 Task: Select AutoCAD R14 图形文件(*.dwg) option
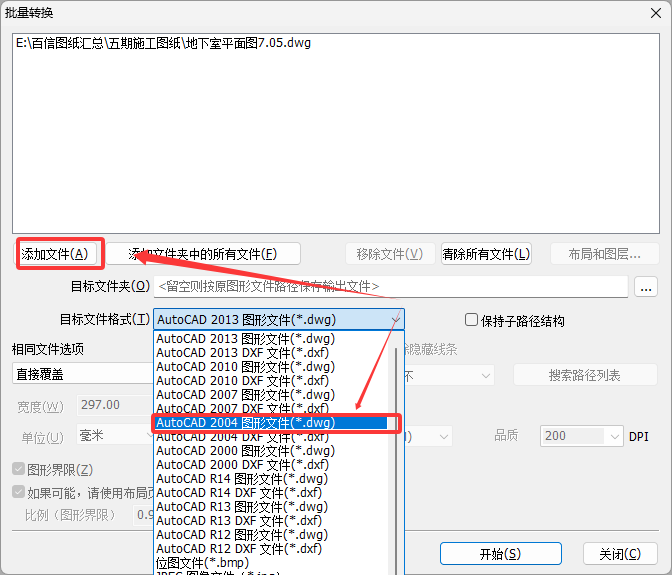[271, 479]
